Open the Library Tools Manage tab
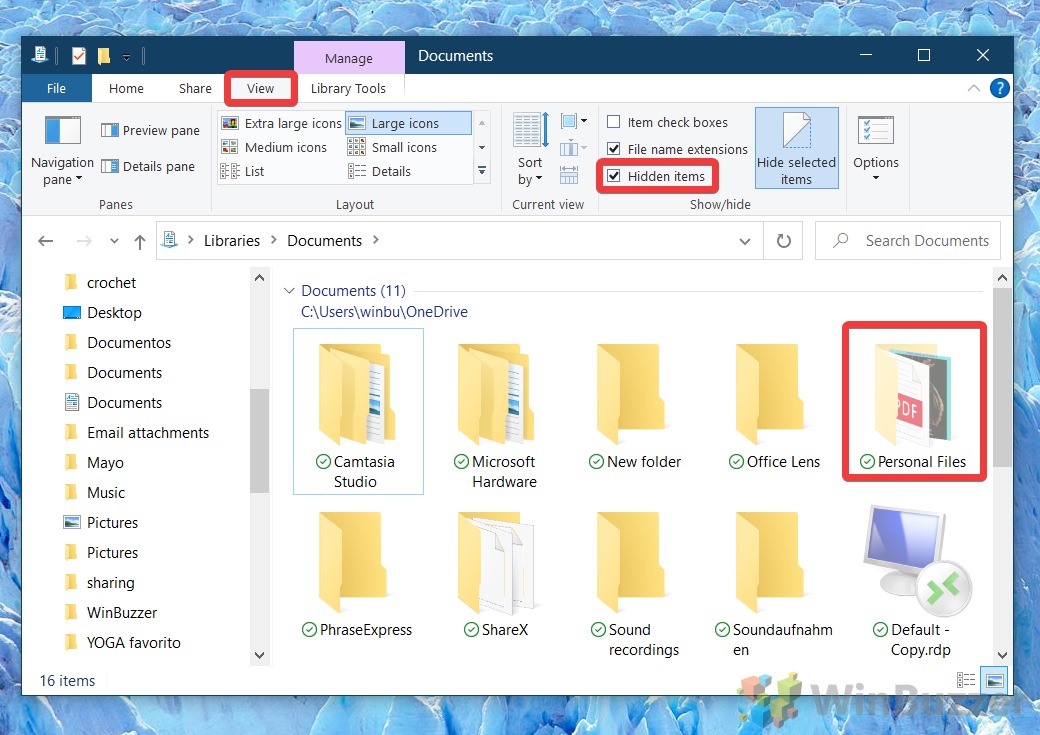The image size is (1040, 735). (x=349, y=57)
